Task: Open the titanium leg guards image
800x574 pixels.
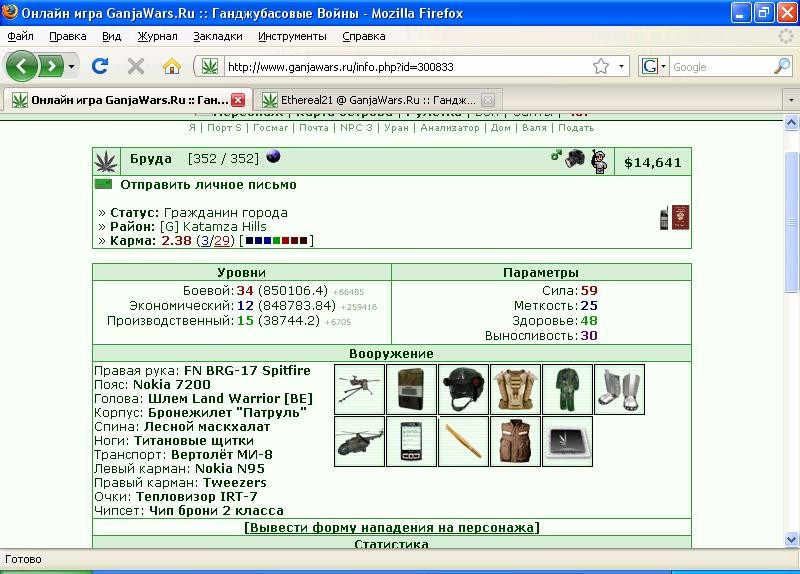Action: pyautogui.click(x=620, y=389)
